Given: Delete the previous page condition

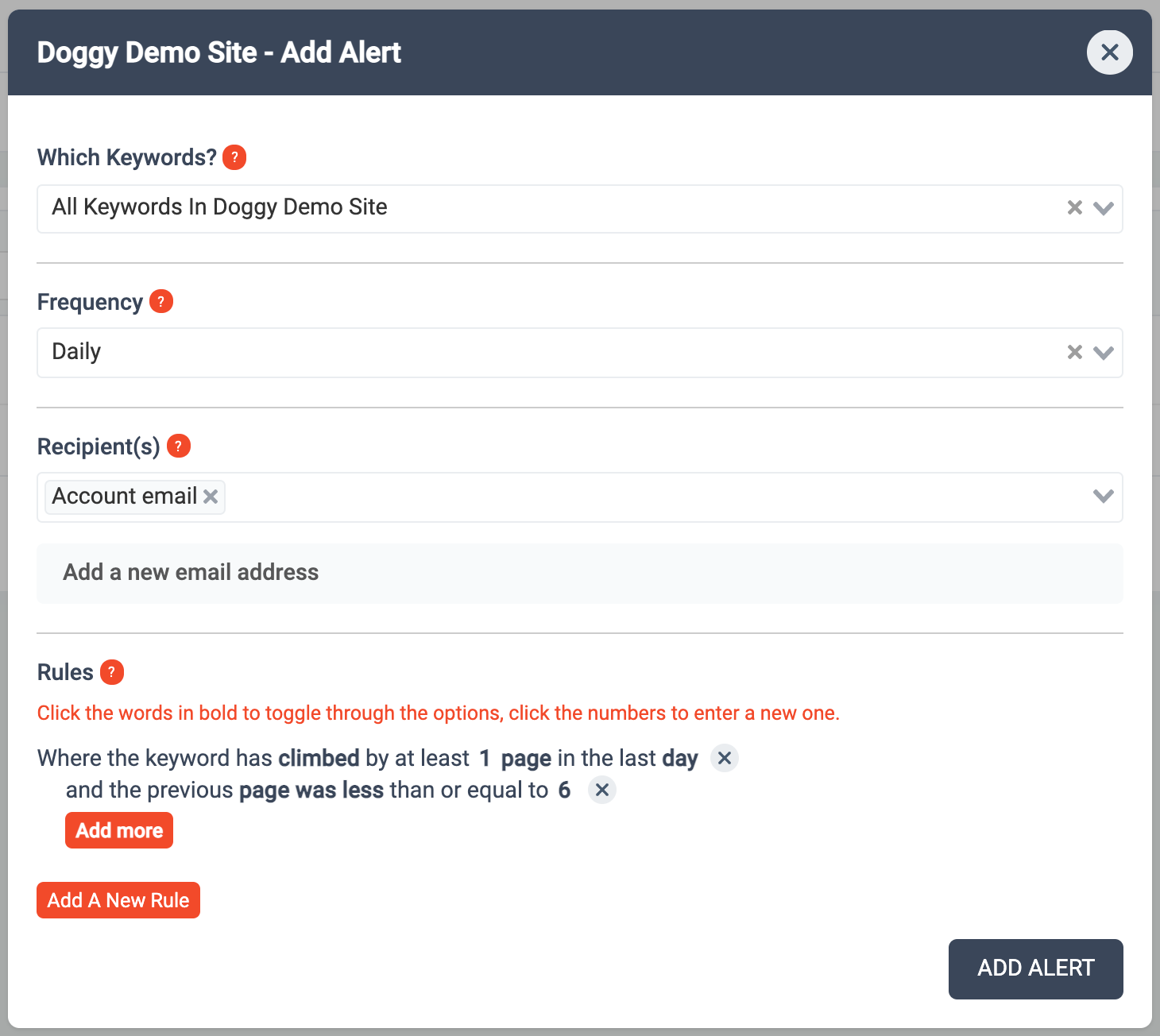Looking at the screenshot, I should (602, 790).
